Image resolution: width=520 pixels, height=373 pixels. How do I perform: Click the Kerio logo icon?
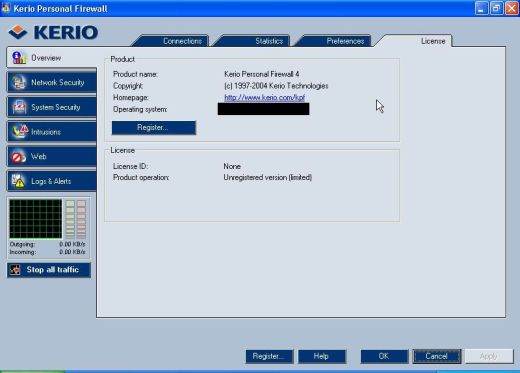click(18, 32)
